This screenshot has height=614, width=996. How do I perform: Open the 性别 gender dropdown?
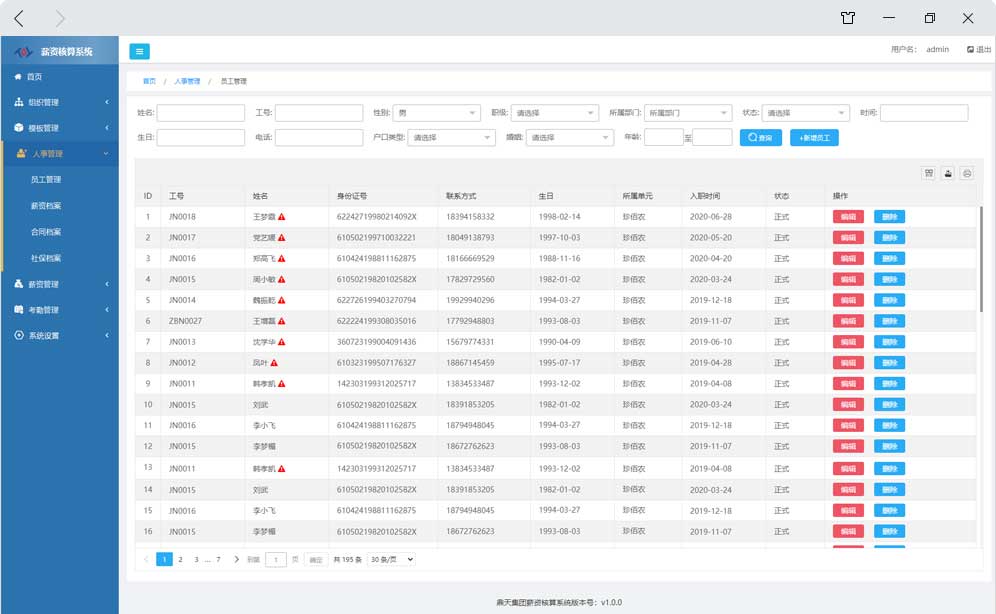pyautogui.click(x=436, y=113)
